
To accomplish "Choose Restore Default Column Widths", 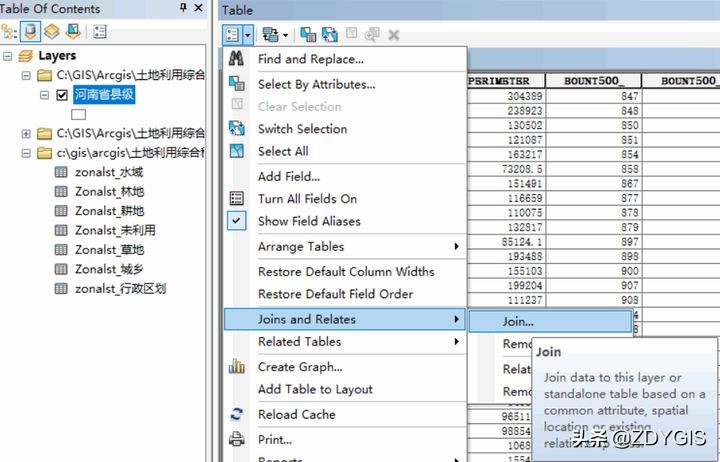I will (x=345, y=271).
